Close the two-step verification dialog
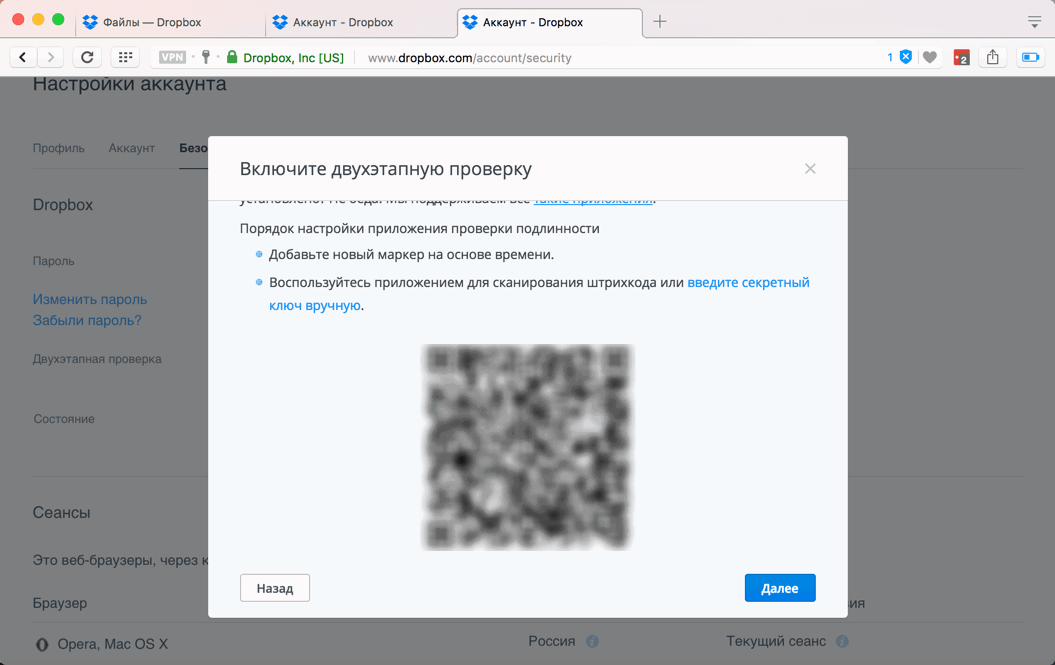Screen dimensions: 1055x665 [810, 169]
